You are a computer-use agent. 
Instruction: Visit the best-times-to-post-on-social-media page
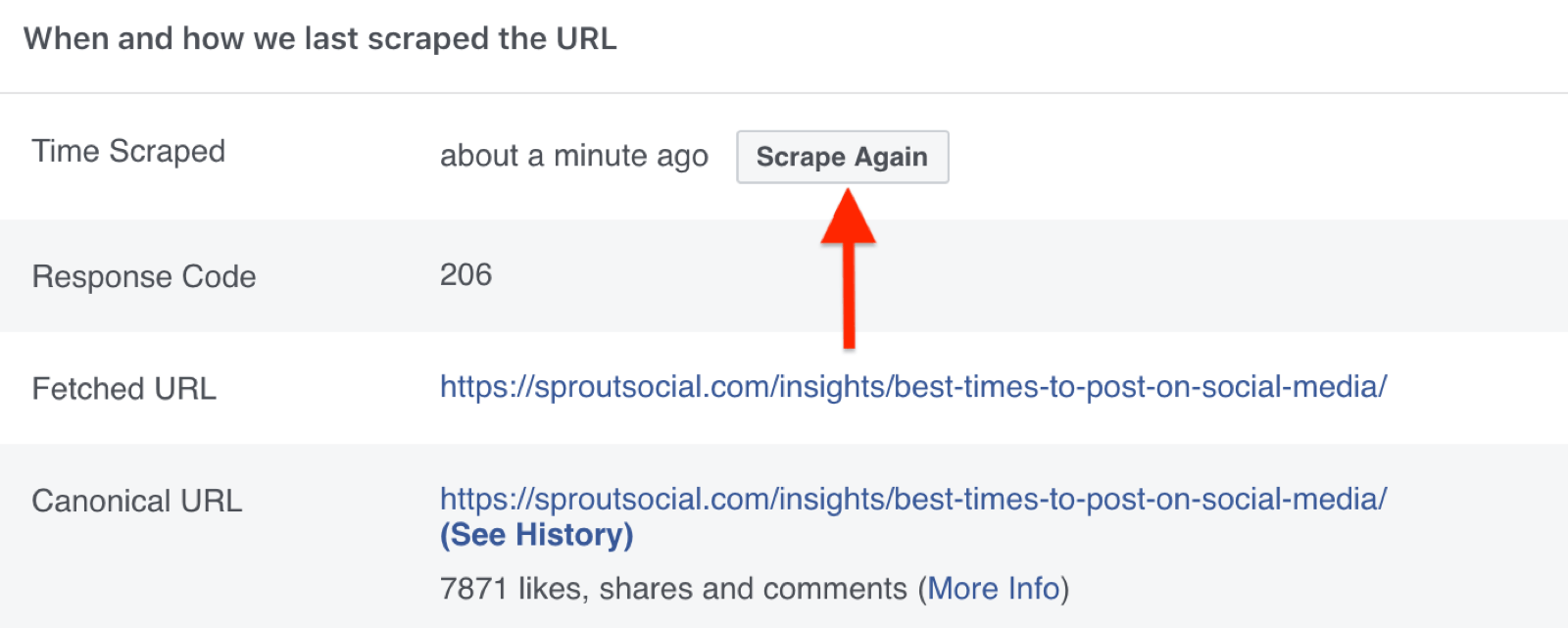click(x=911, y=387)
